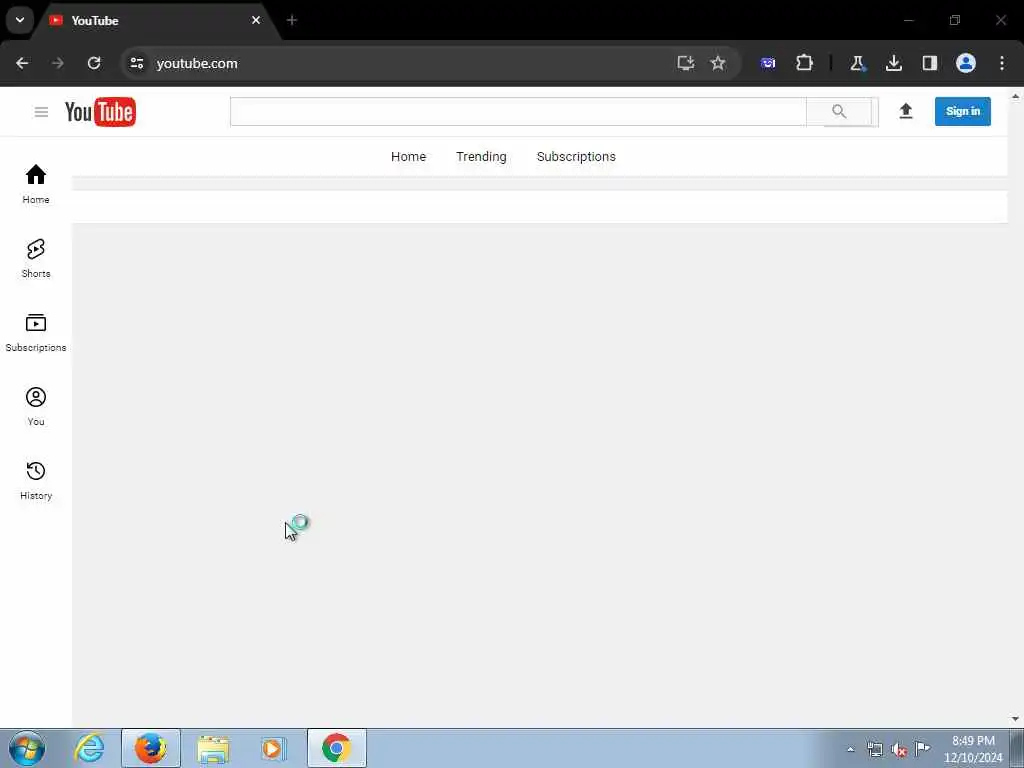Open You in the left sidebar
Viewport: 1024px width, 768px height.
click(x=36, y=406)
